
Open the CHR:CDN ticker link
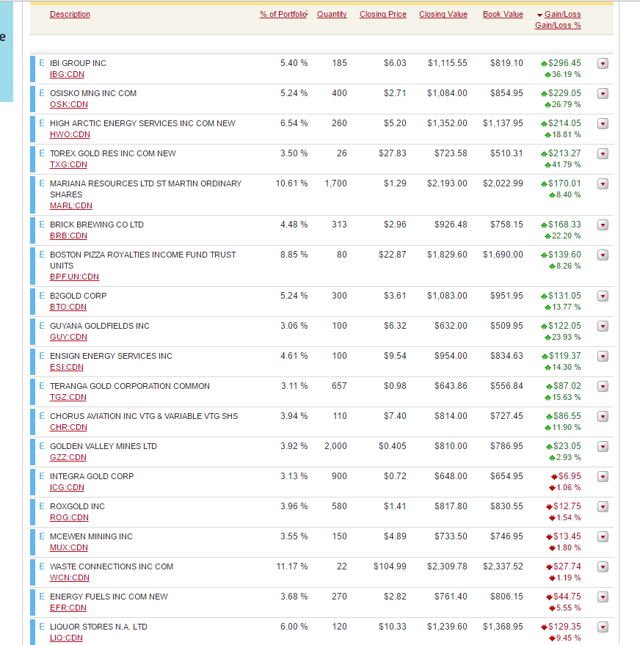[x=68, y=427]
